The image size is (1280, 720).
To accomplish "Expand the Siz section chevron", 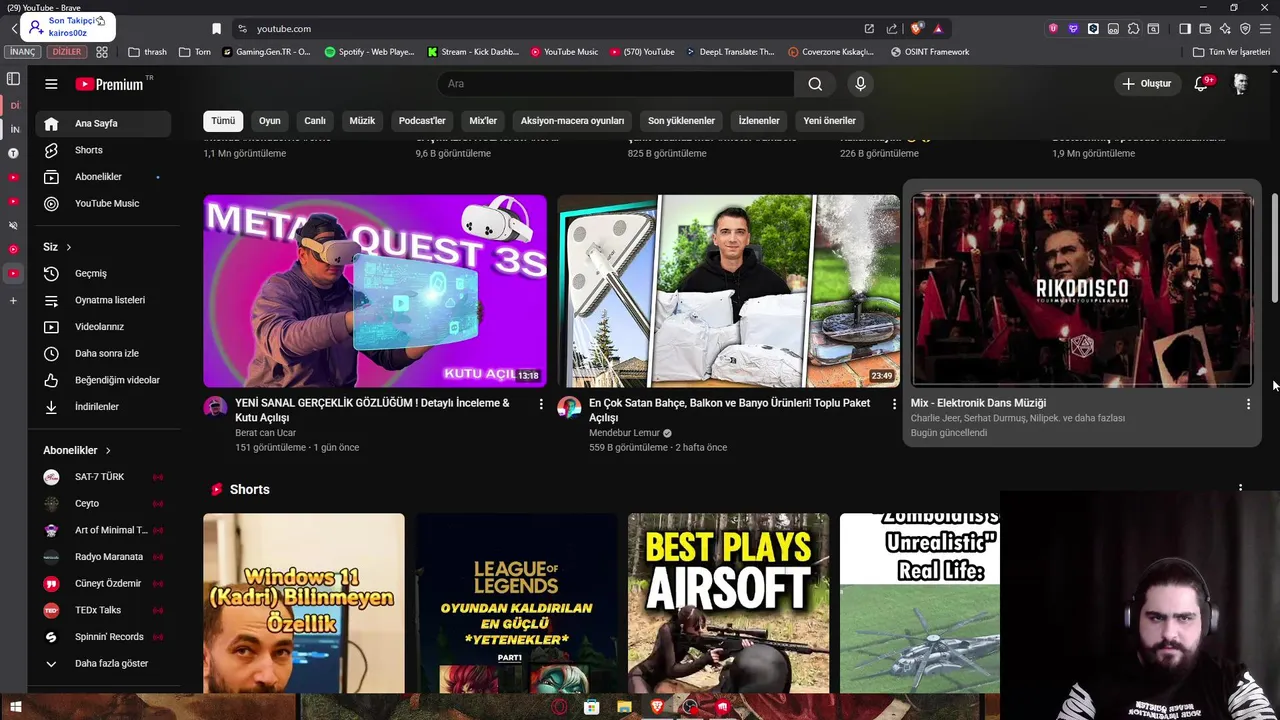I will [x=68, y=247].
